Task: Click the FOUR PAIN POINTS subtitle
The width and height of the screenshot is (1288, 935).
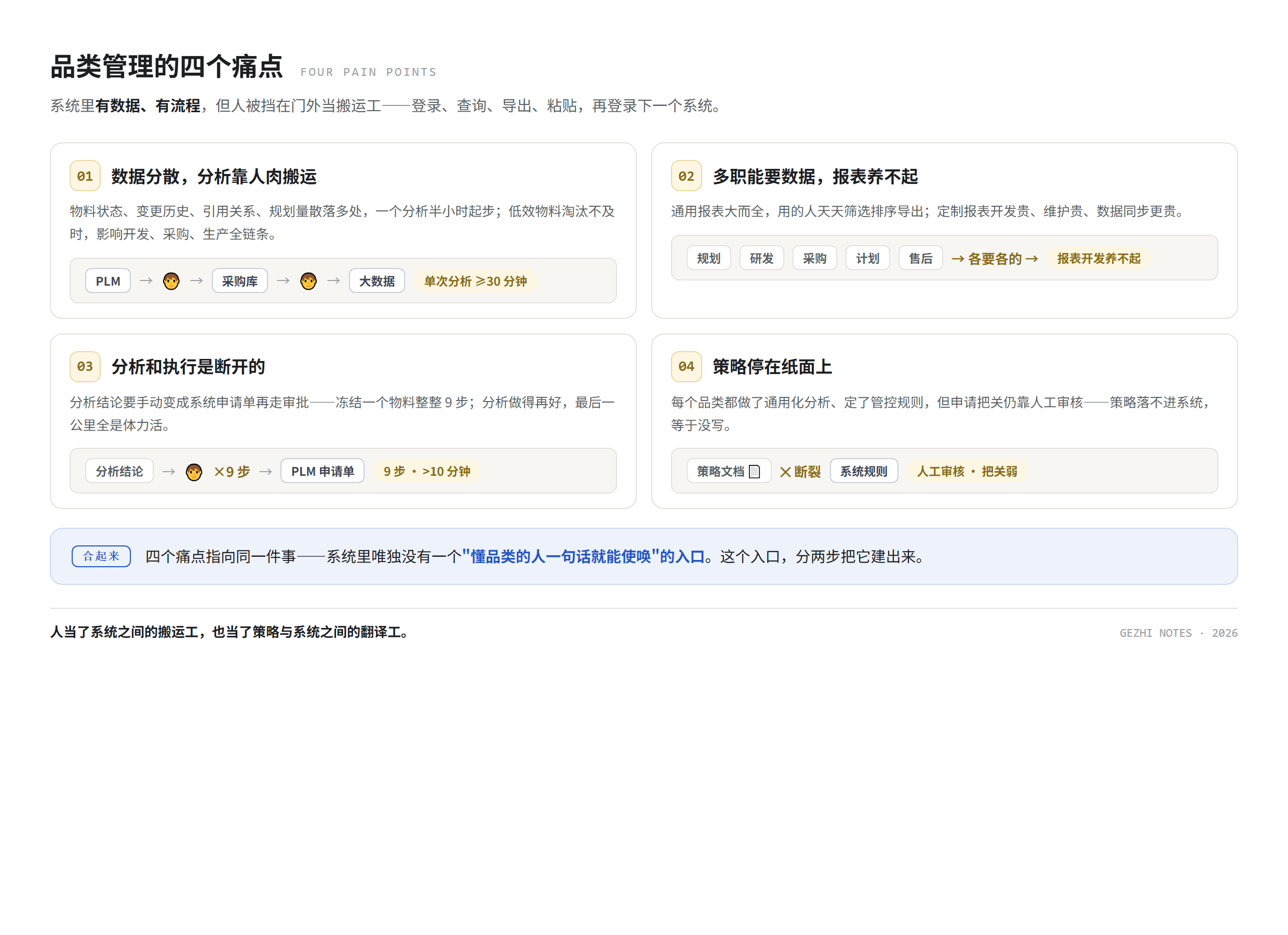Action: pos(369,72)
